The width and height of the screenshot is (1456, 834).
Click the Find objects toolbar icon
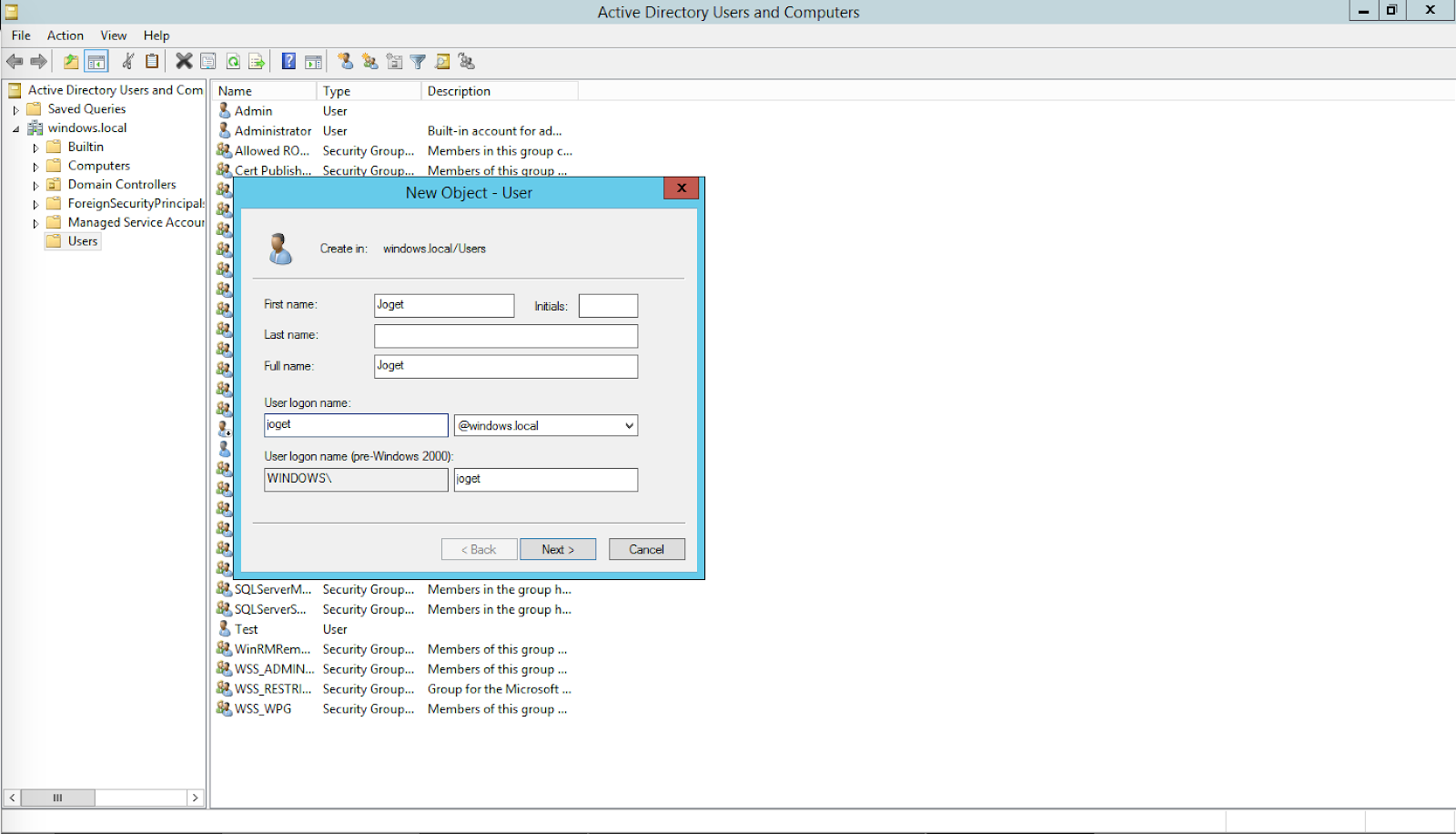pos(442,61)
